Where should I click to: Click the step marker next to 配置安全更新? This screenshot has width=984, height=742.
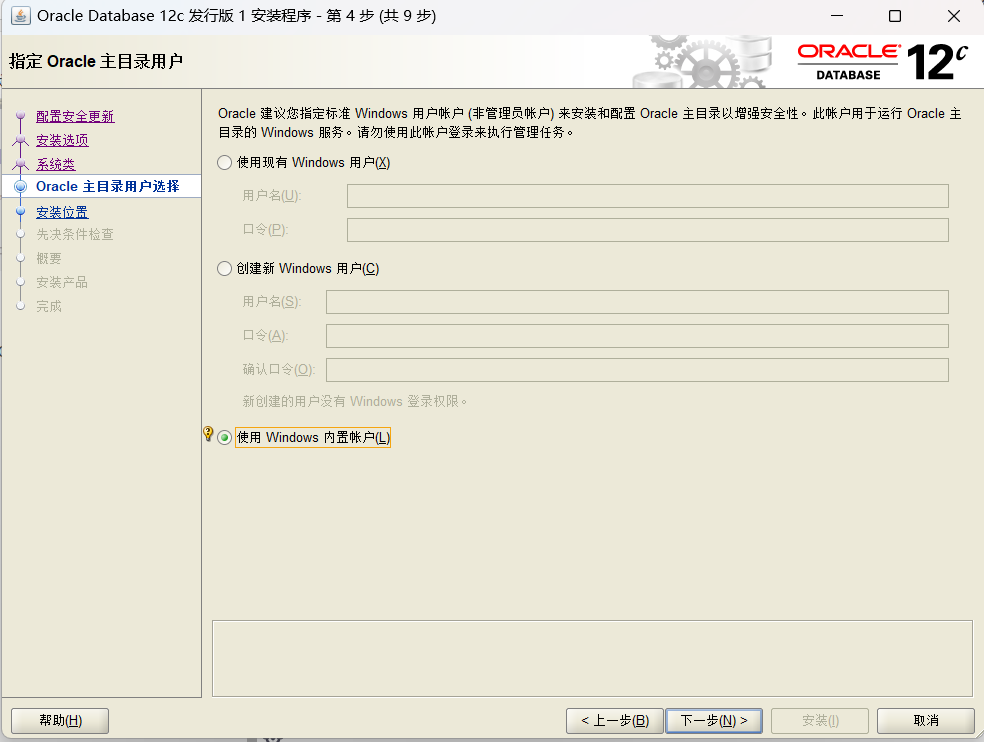[21, 116]
